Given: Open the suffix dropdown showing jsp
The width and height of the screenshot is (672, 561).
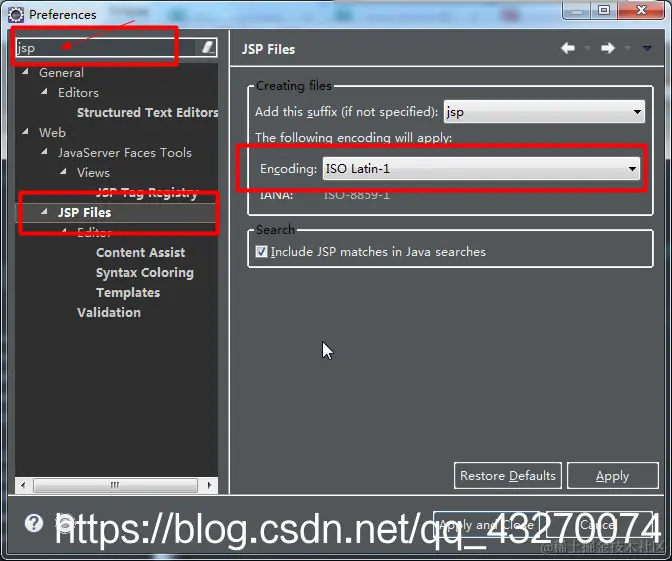Looking at the screenshot, I should (x=544, y=112).
